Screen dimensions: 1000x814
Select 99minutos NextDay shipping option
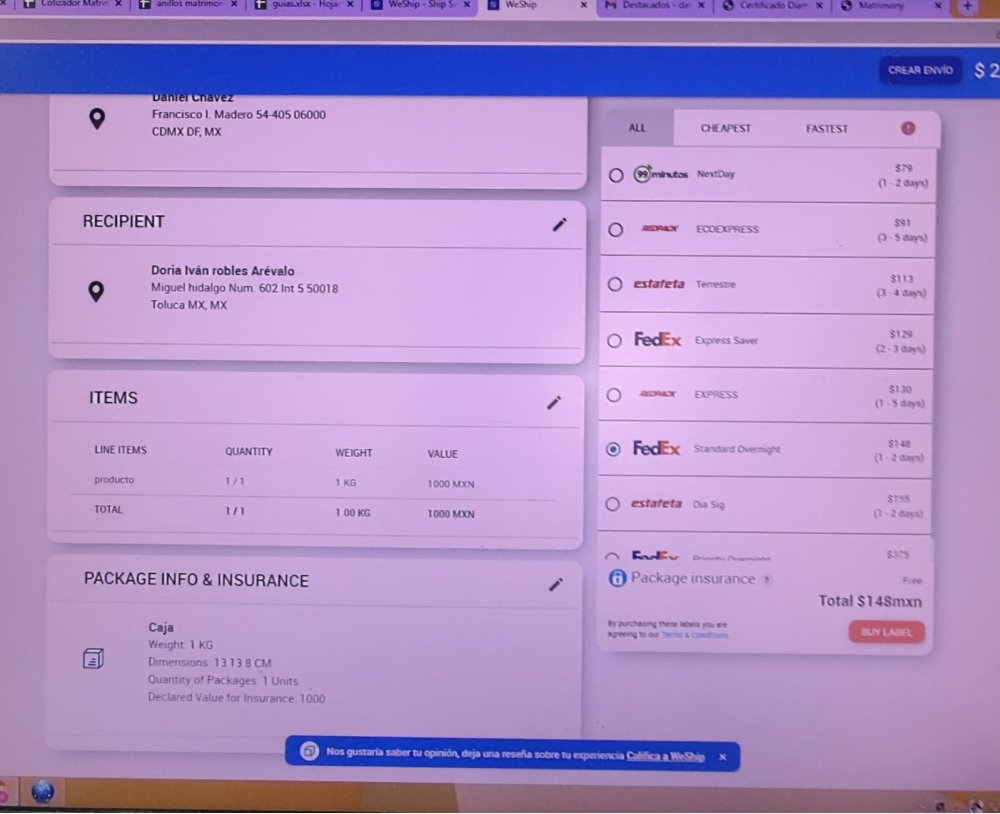coord(616,175)
